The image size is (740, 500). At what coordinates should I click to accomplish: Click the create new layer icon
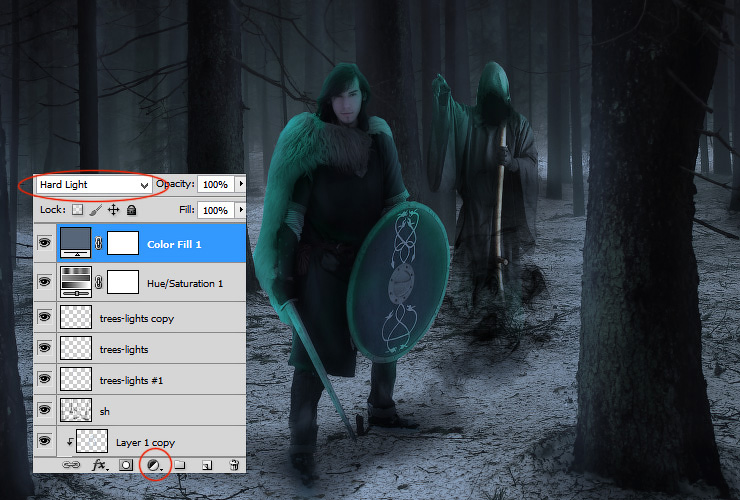pyautogui.click(x=207, y=466)
